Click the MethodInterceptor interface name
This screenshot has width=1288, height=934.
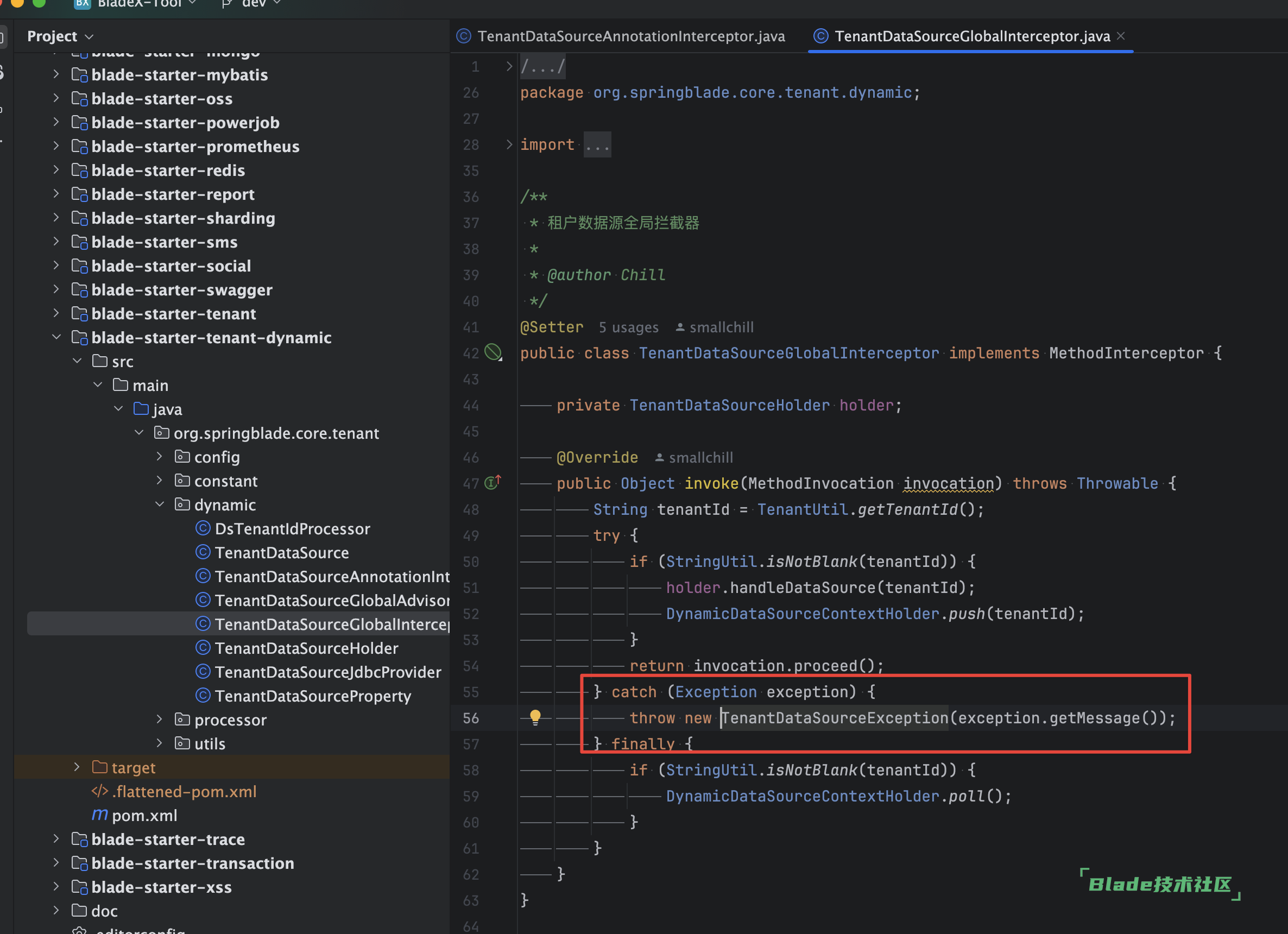[x=1126, y=352]
